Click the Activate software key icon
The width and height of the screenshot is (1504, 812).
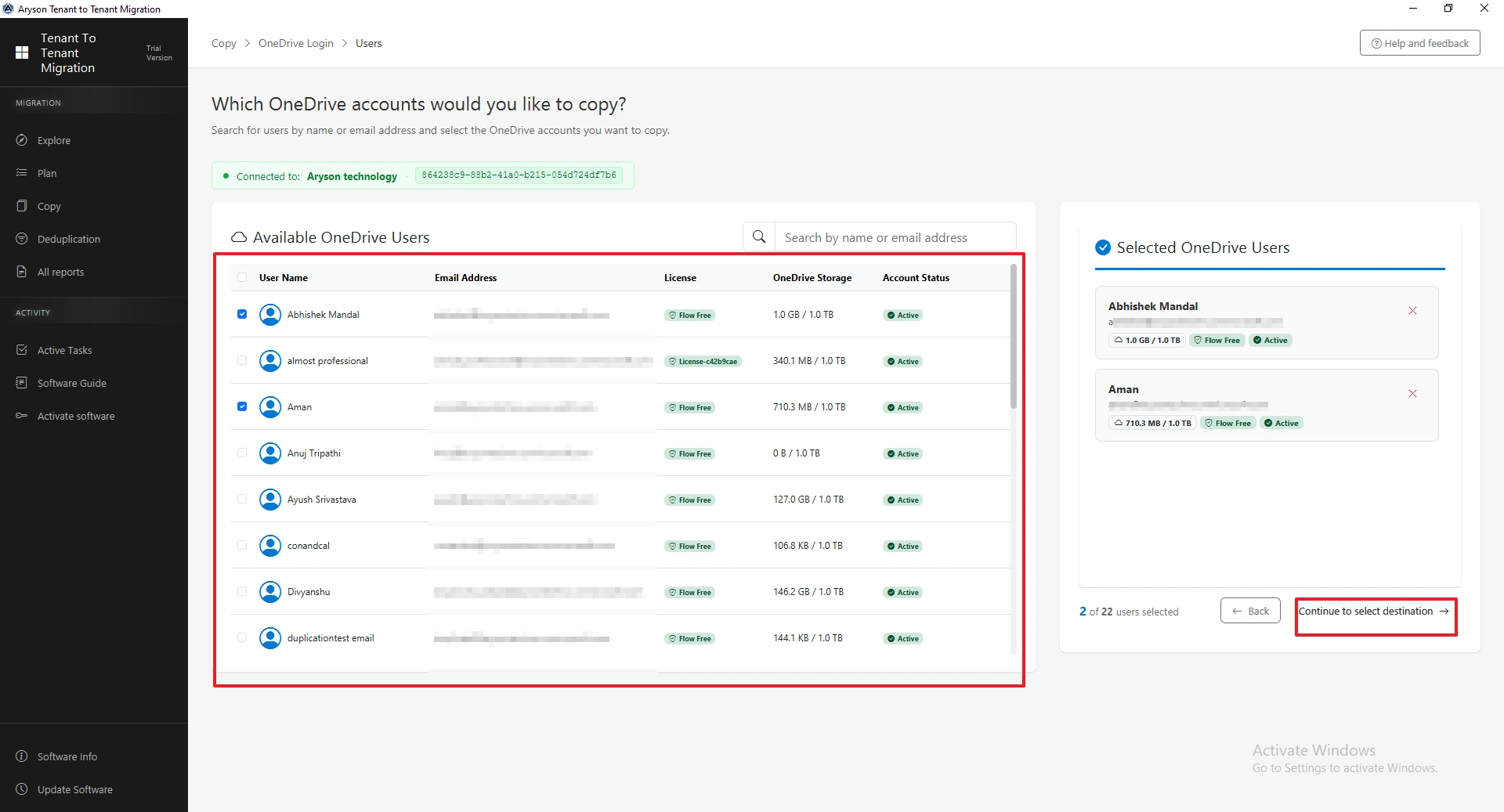[x=22, y=416]
